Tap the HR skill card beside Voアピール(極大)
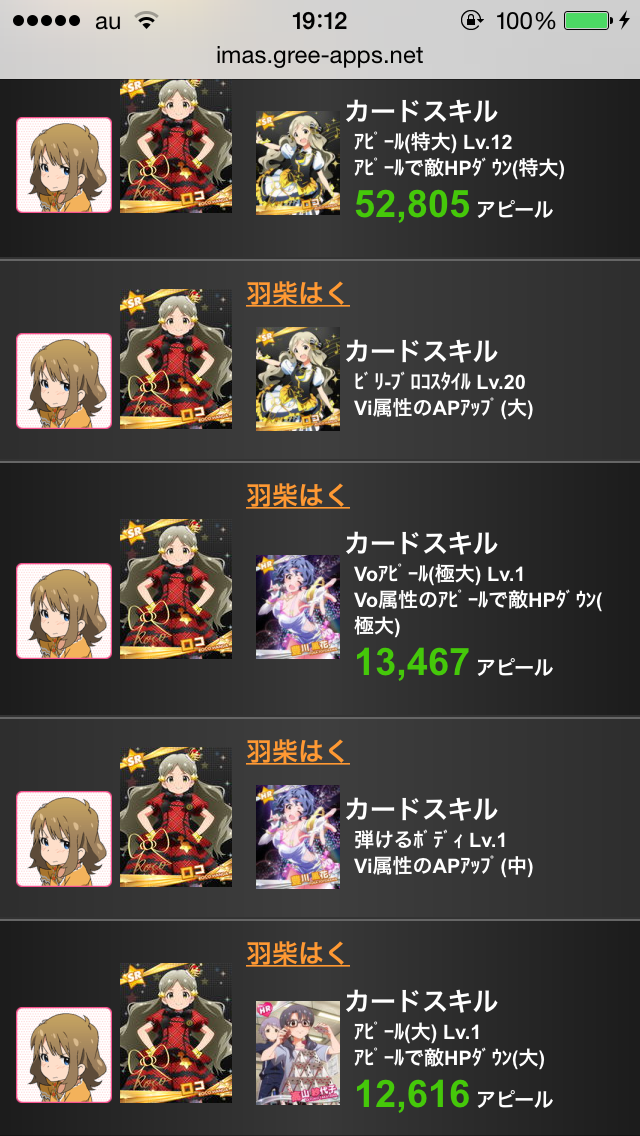Image resolution: width=640 pixels, height=1136 pixels. (x=298, y=607)
